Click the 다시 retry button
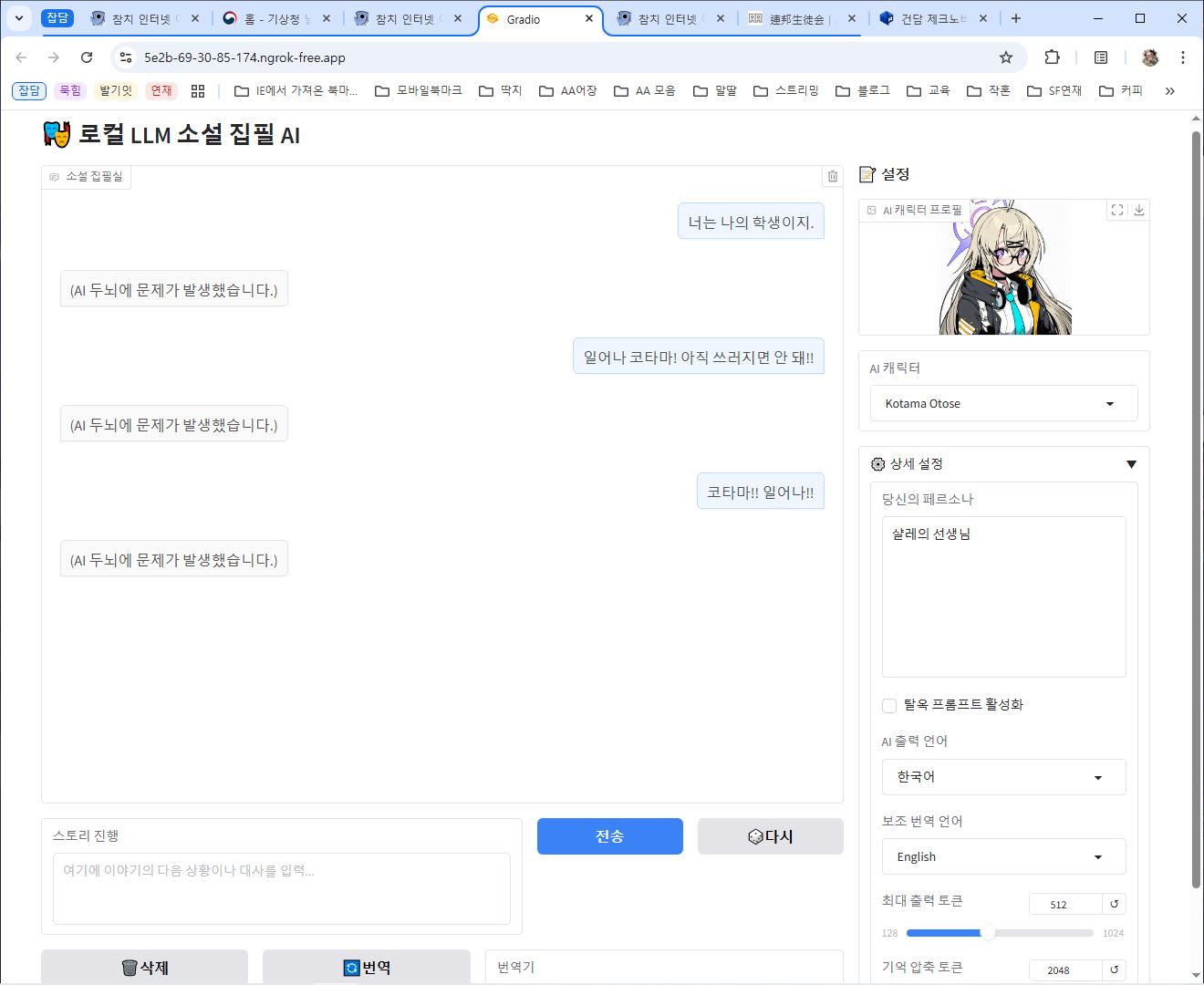Screen dimensions: 1204x985 (770, 836)
